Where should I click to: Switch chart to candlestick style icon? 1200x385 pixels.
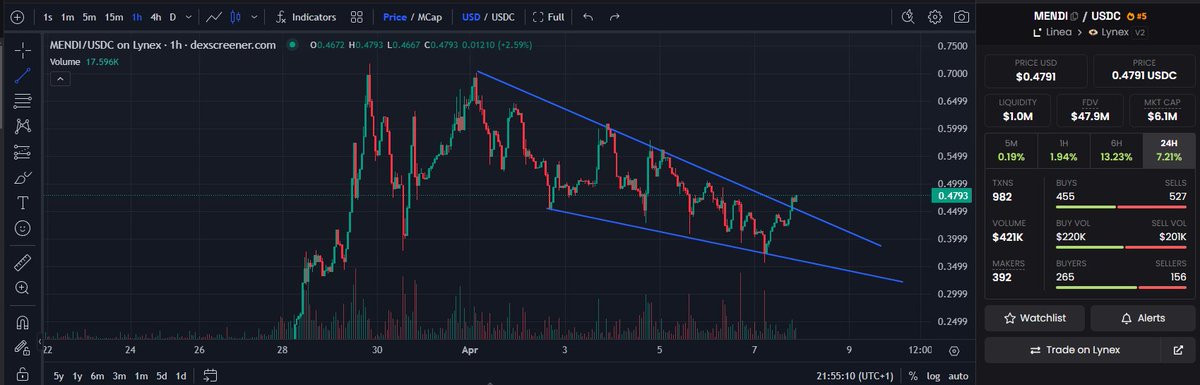[x=236, y=17]
